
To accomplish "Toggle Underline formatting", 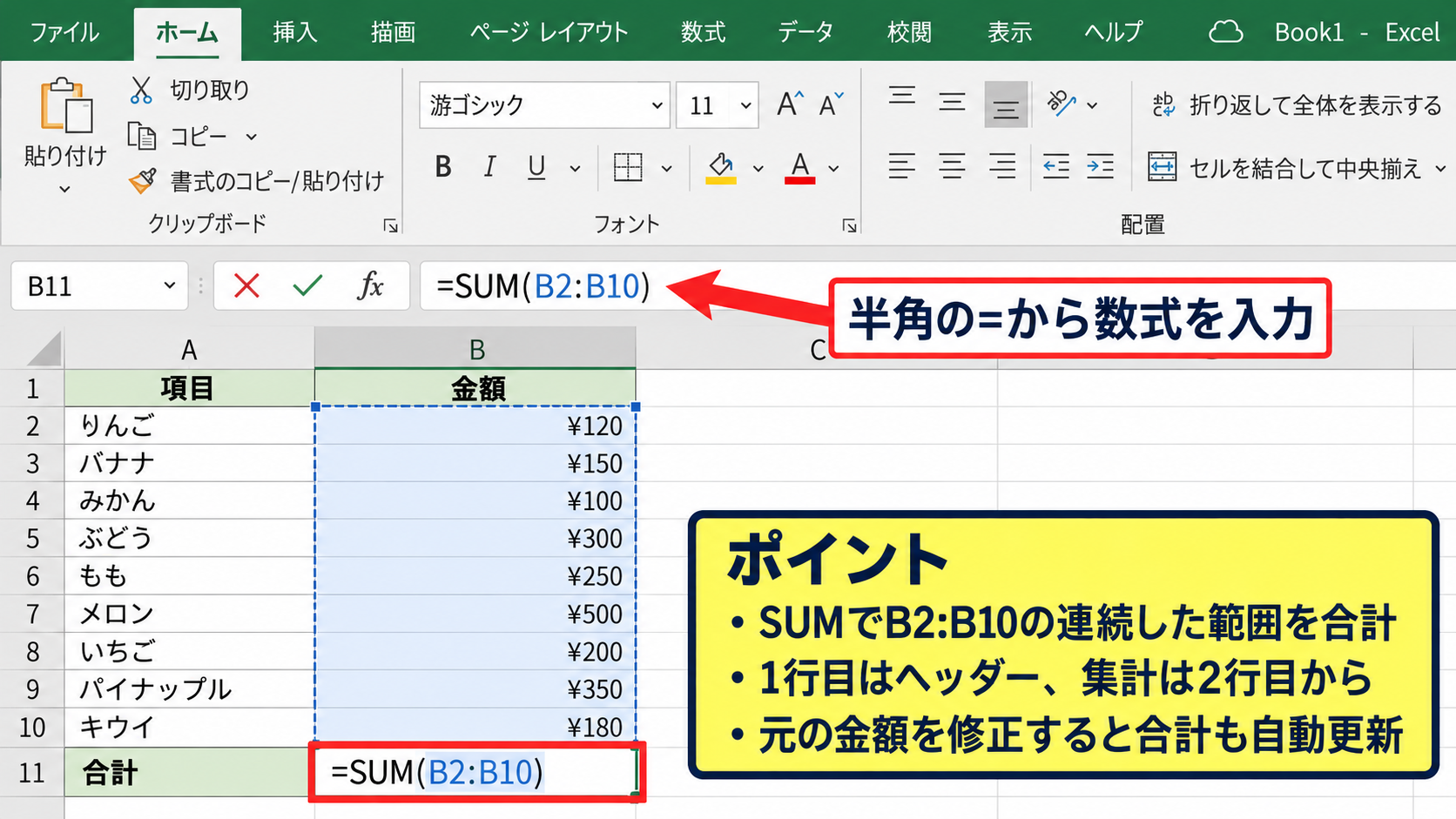I will pos(536,167).
